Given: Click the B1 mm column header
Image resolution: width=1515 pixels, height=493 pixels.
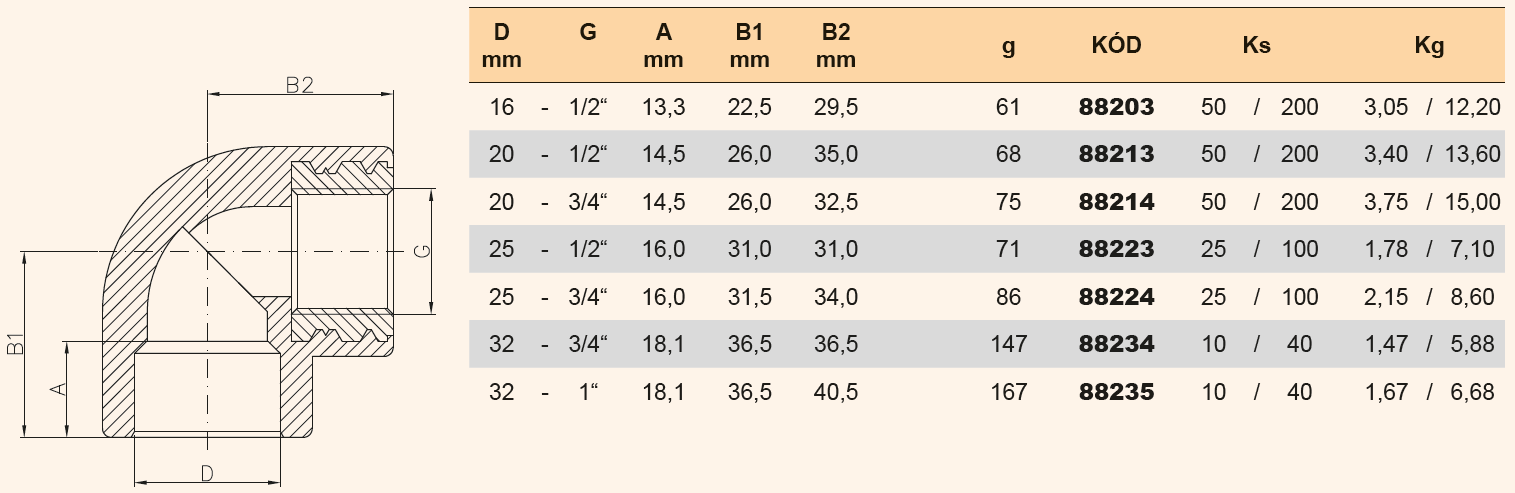Looking at the screenshot, I should pos(749,45).
